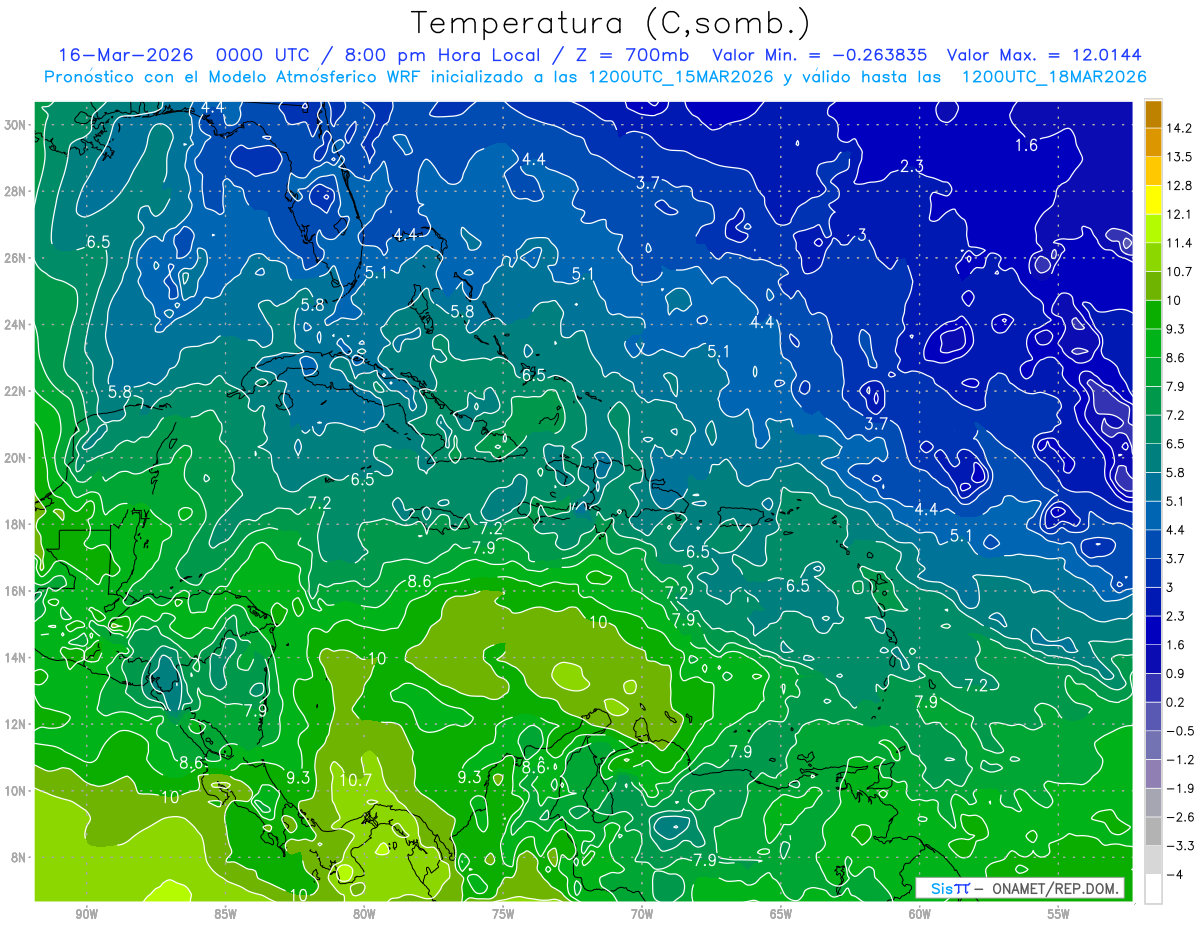The width and height of the screenshot is (1200, 927).
Task: Click the "18N" latitude axis label
Action: pyautogui.click(x=16, y=524)
